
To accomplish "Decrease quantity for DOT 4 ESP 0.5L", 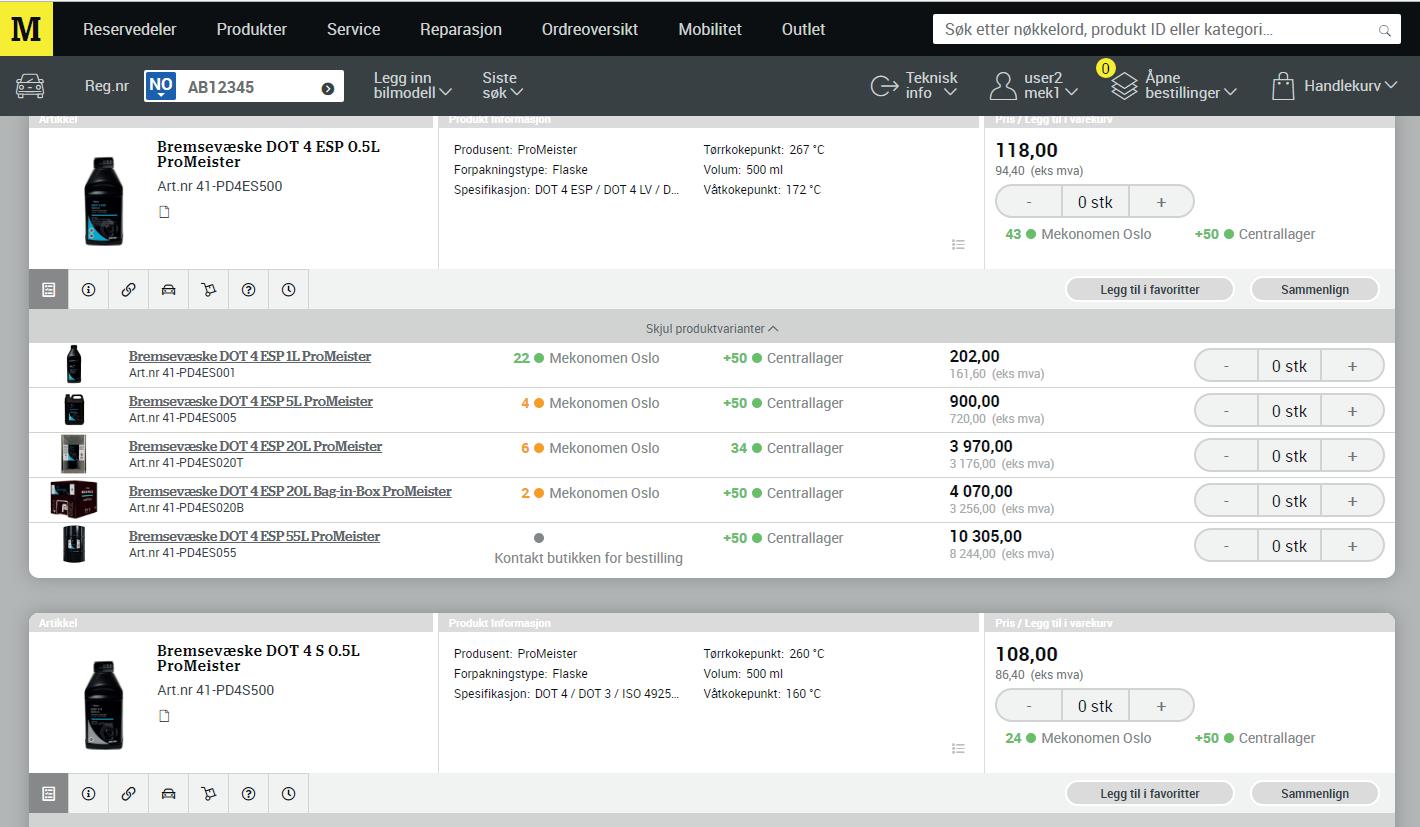I will click(x=1029, y=202).
